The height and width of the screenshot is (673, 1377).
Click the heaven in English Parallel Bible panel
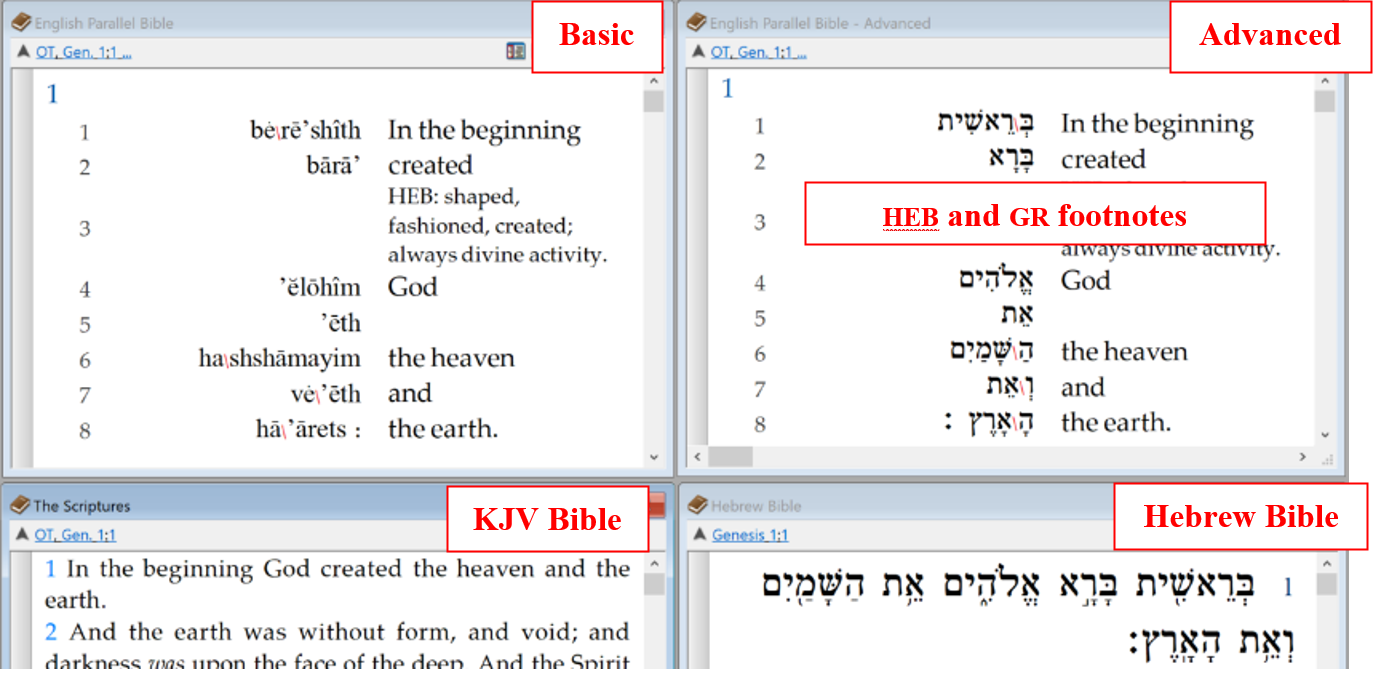[x=451, y=358]
